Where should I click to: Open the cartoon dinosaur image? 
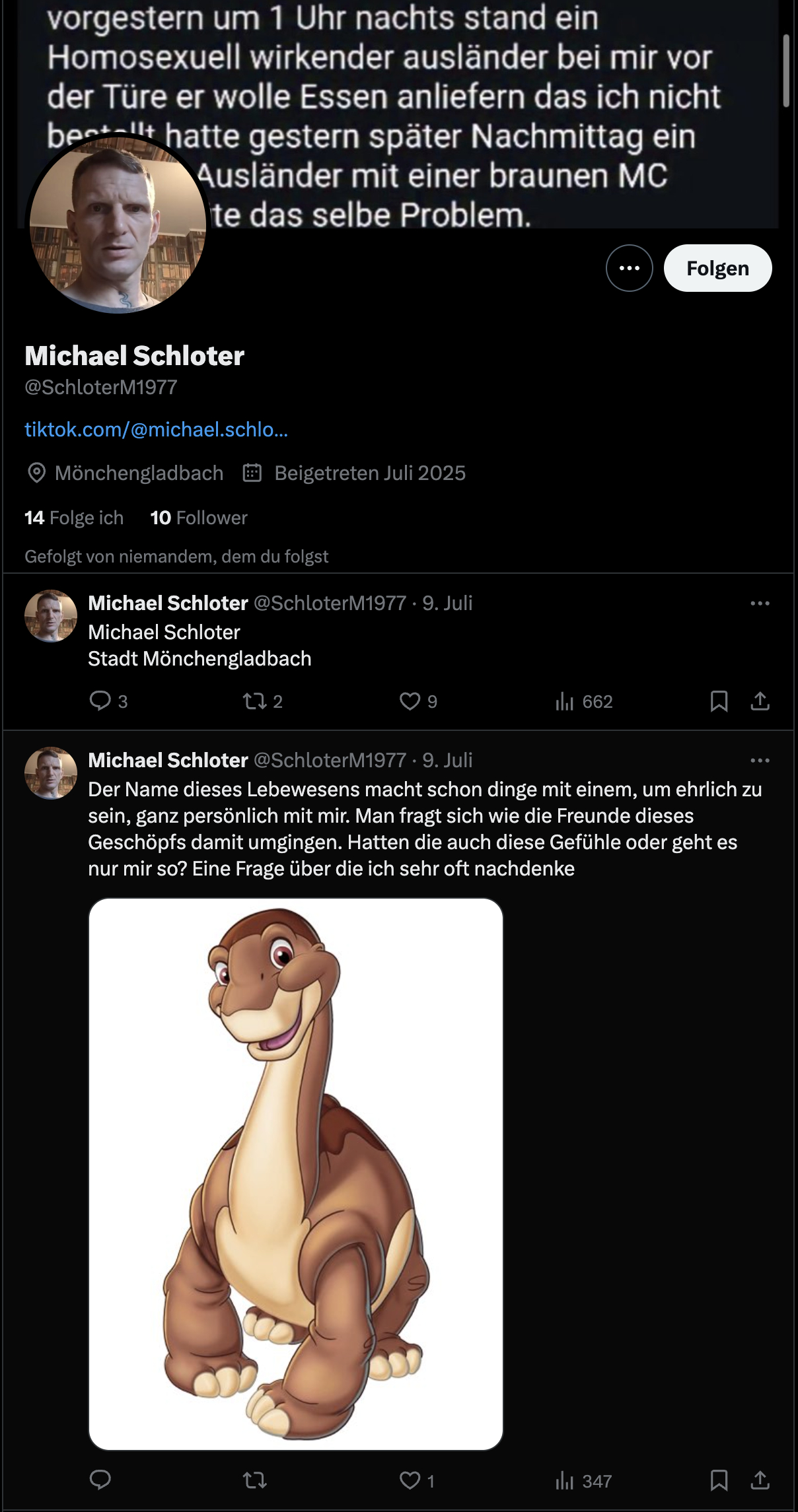[x=296, y=1174]
